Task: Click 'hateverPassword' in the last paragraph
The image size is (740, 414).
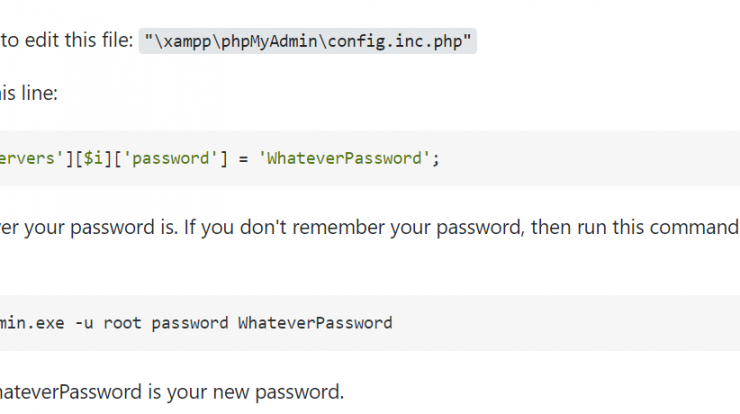Action: coord(71,392)
